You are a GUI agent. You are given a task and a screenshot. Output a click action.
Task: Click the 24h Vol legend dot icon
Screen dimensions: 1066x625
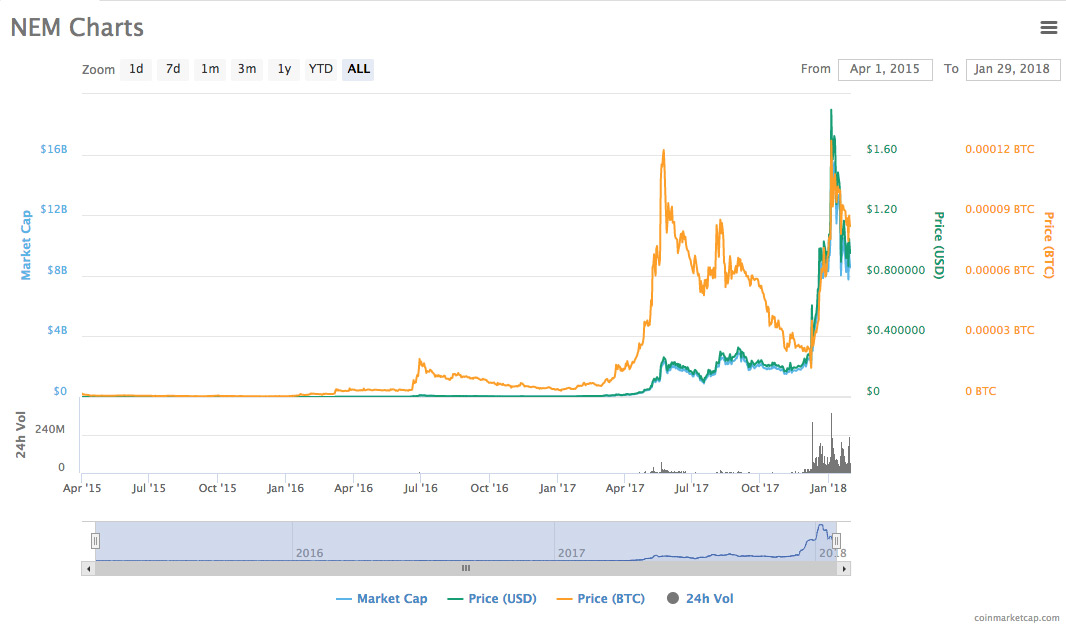[x=673, y=598]
